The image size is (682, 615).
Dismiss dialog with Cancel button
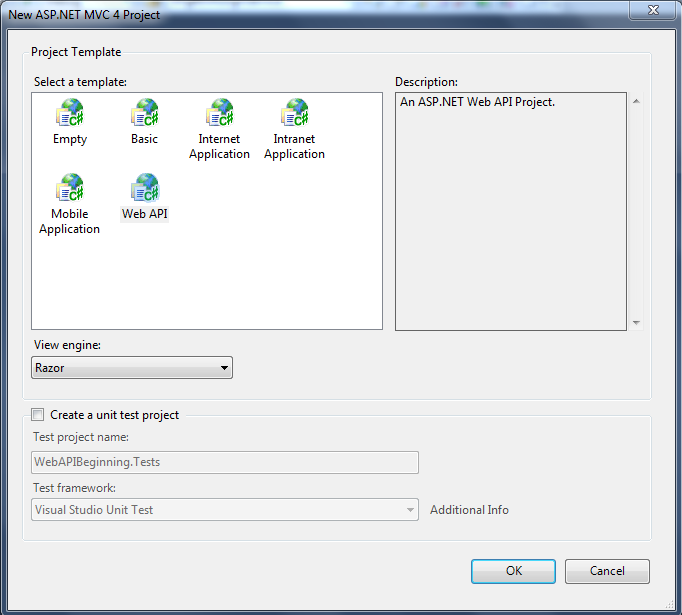(x=607, y=571)
